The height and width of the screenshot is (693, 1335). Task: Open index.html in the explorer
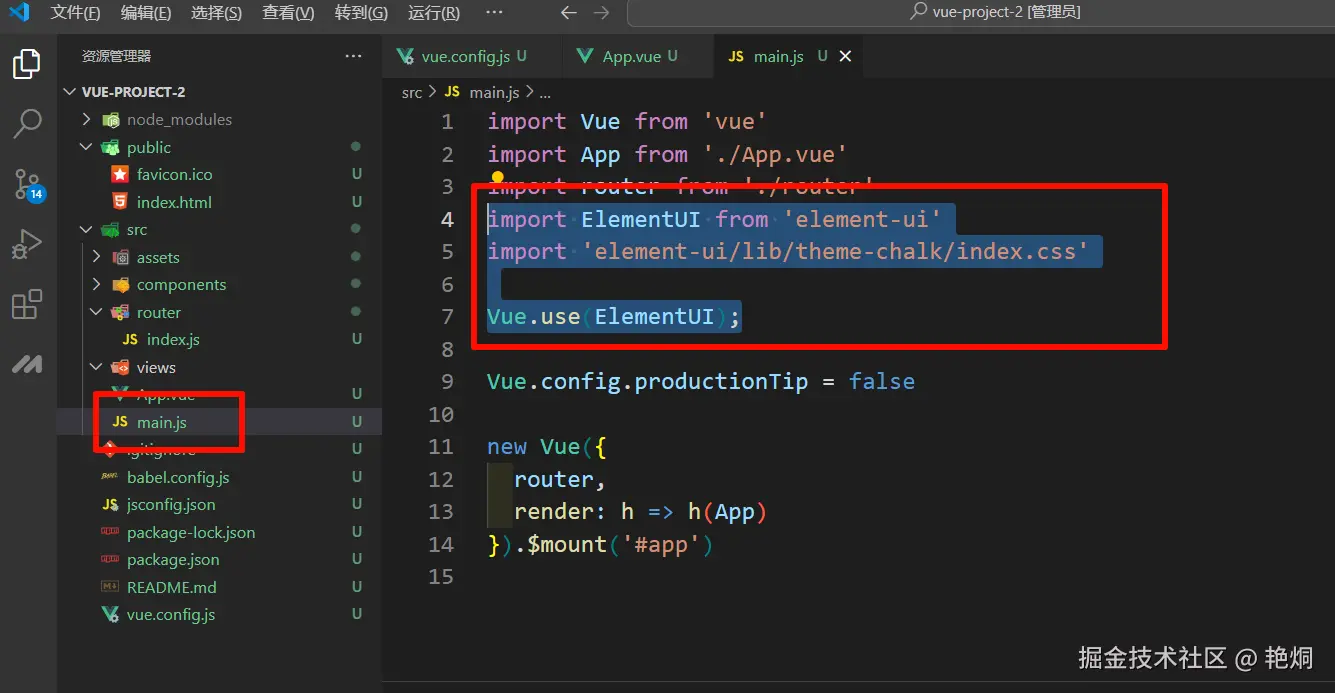coord(174,202)
